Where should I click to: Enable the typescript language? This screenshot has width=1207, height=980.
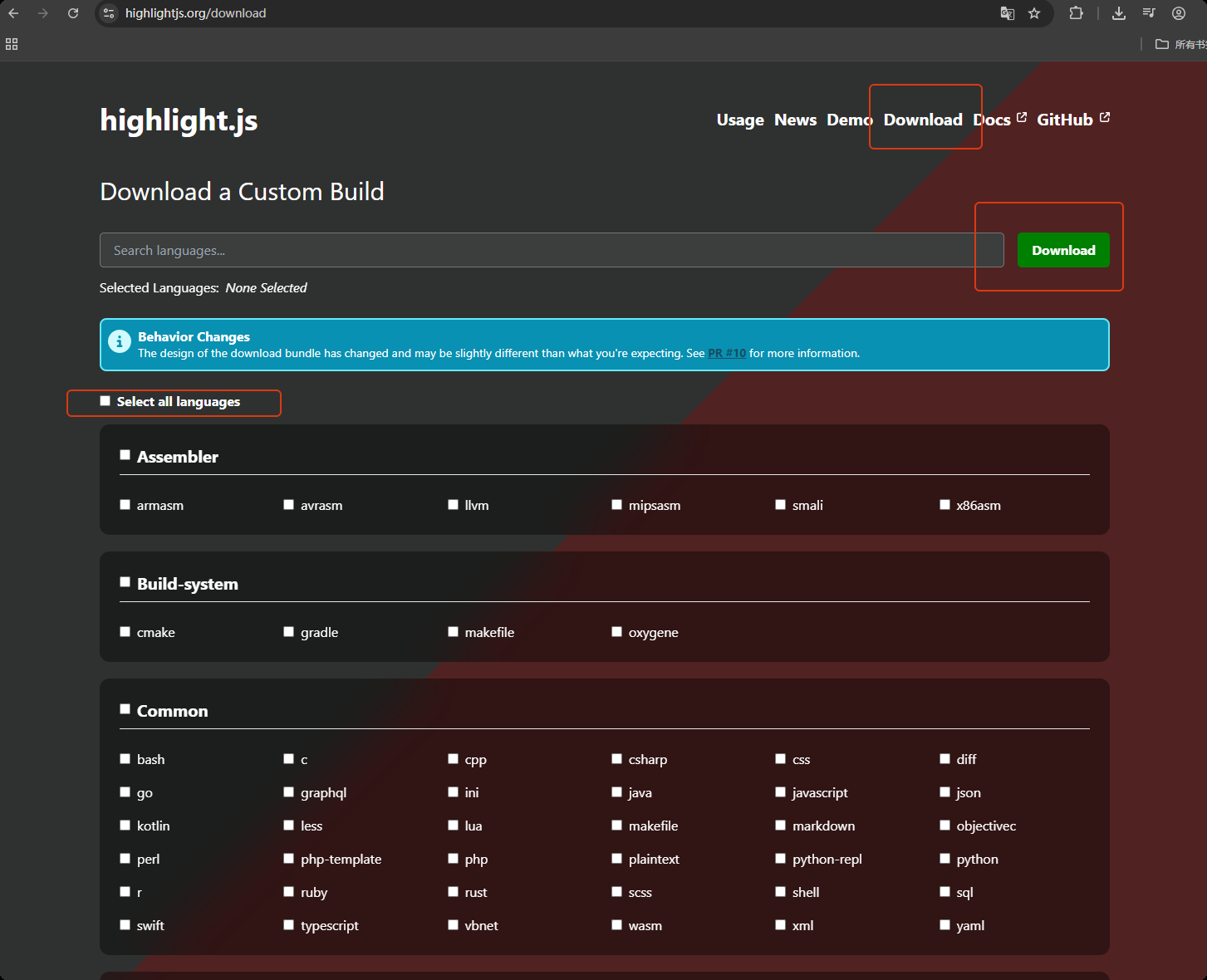(289, 925)
